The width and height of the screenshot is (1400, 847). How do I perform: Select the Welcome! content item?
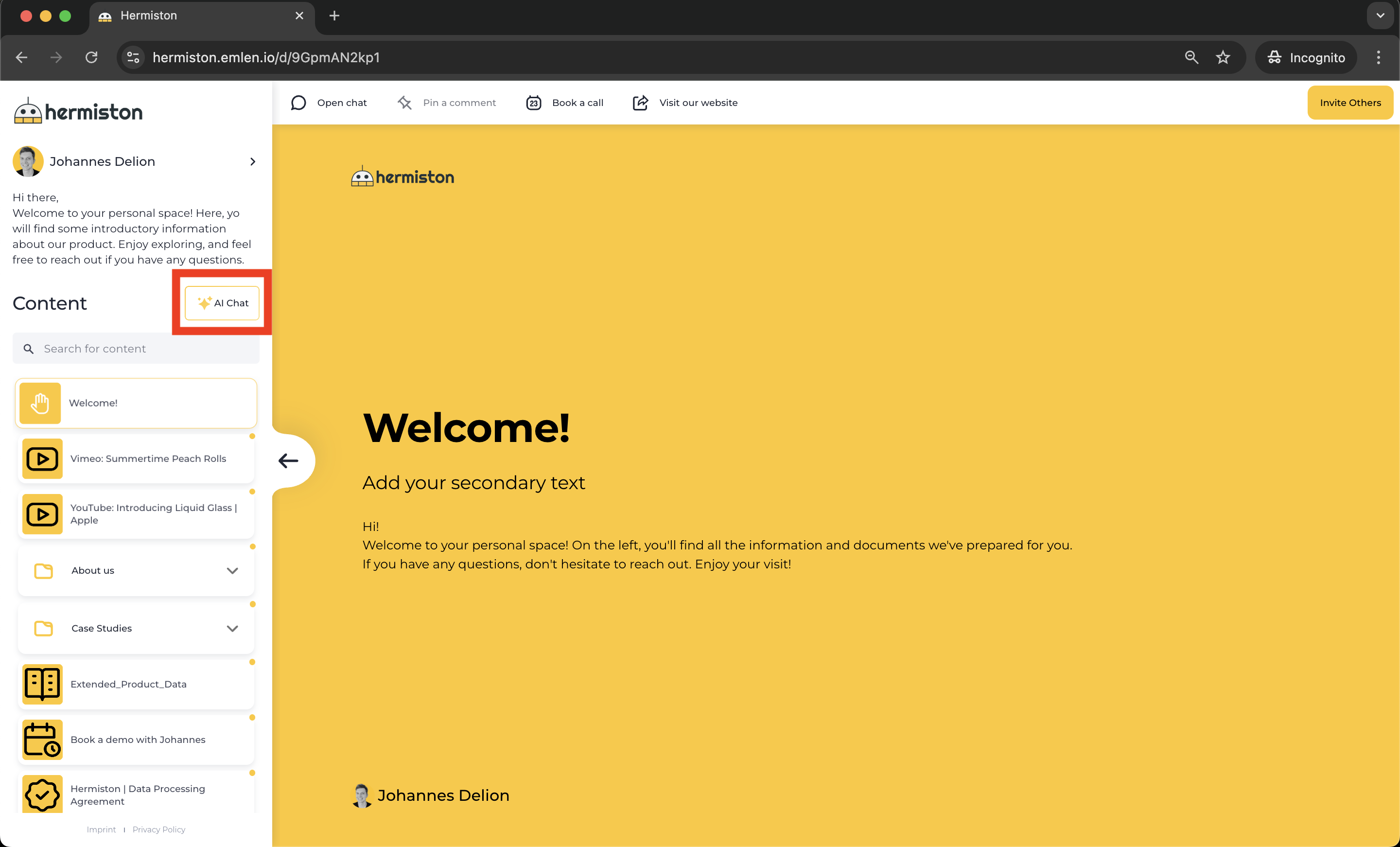[137, 403]
